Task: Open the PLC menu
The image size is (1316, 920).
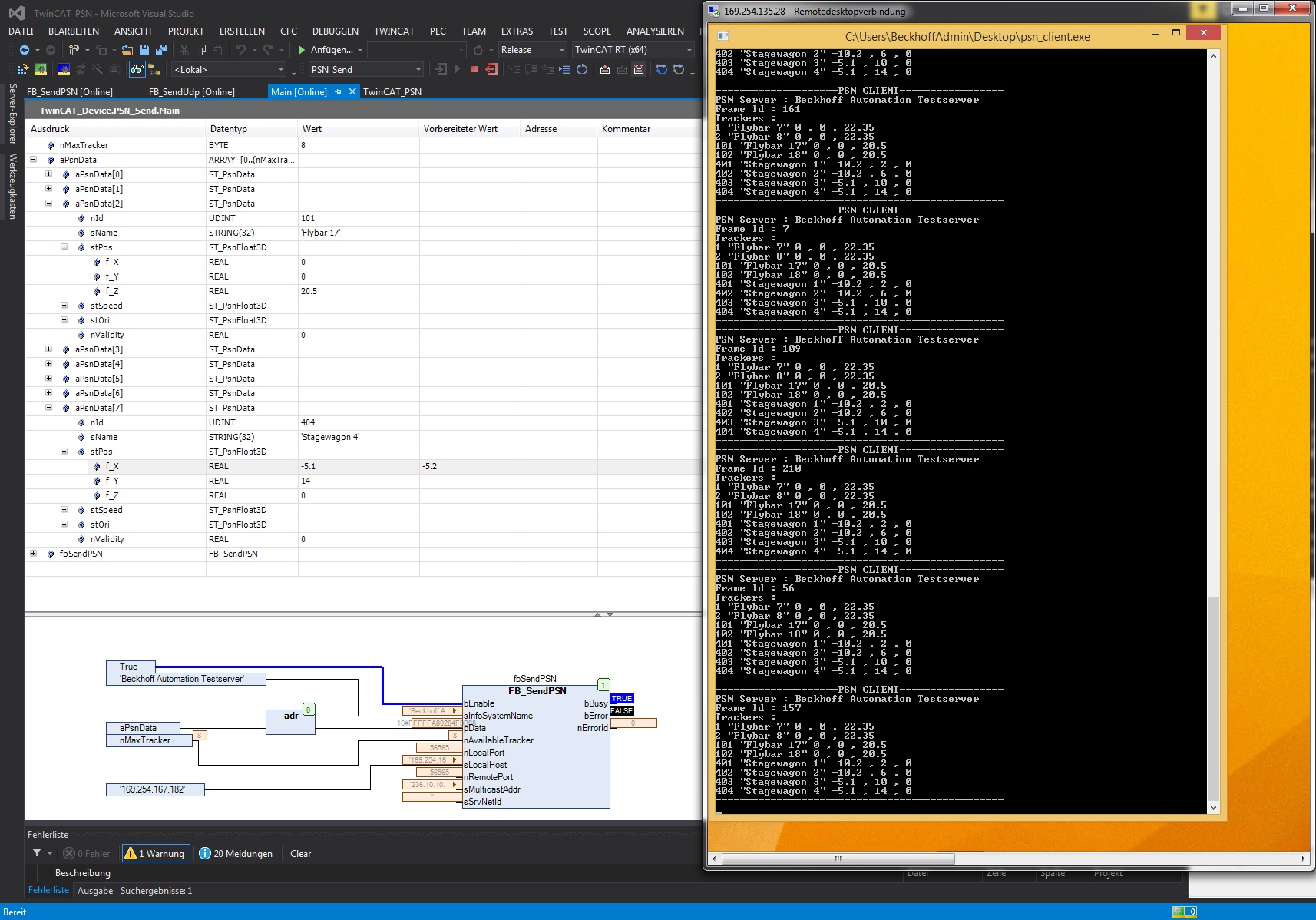Action: click(x=438, y=31)
